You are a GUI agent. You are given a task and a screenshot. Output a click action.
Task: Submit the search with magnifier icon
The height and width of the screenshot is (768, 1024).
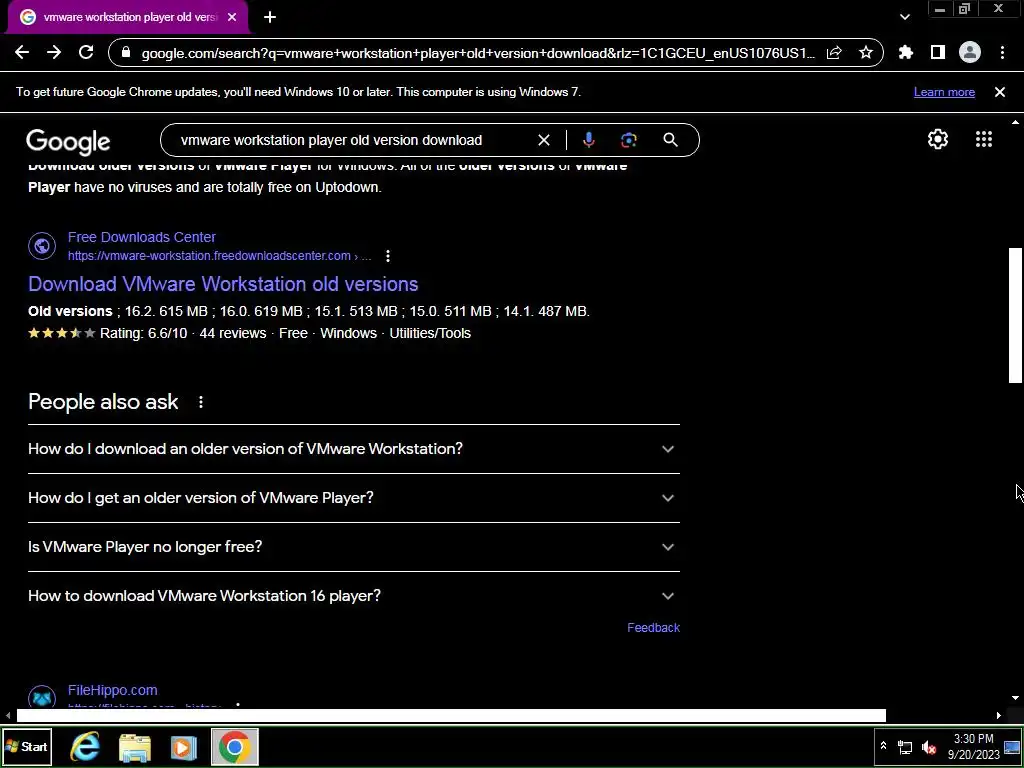point(670,140)
